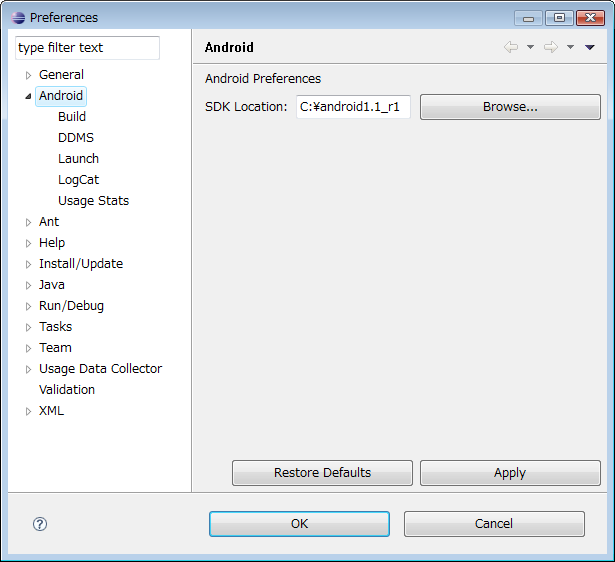Expand the Install/Update tree node
This screenshot has height=562, width=615.
click(x=28, y=264)
